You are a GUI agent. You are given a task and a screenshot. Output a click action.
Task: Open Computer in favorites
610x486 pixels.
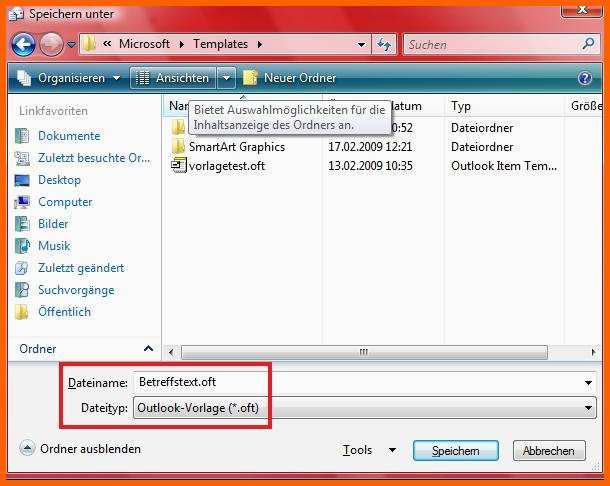tap(65, 202)
